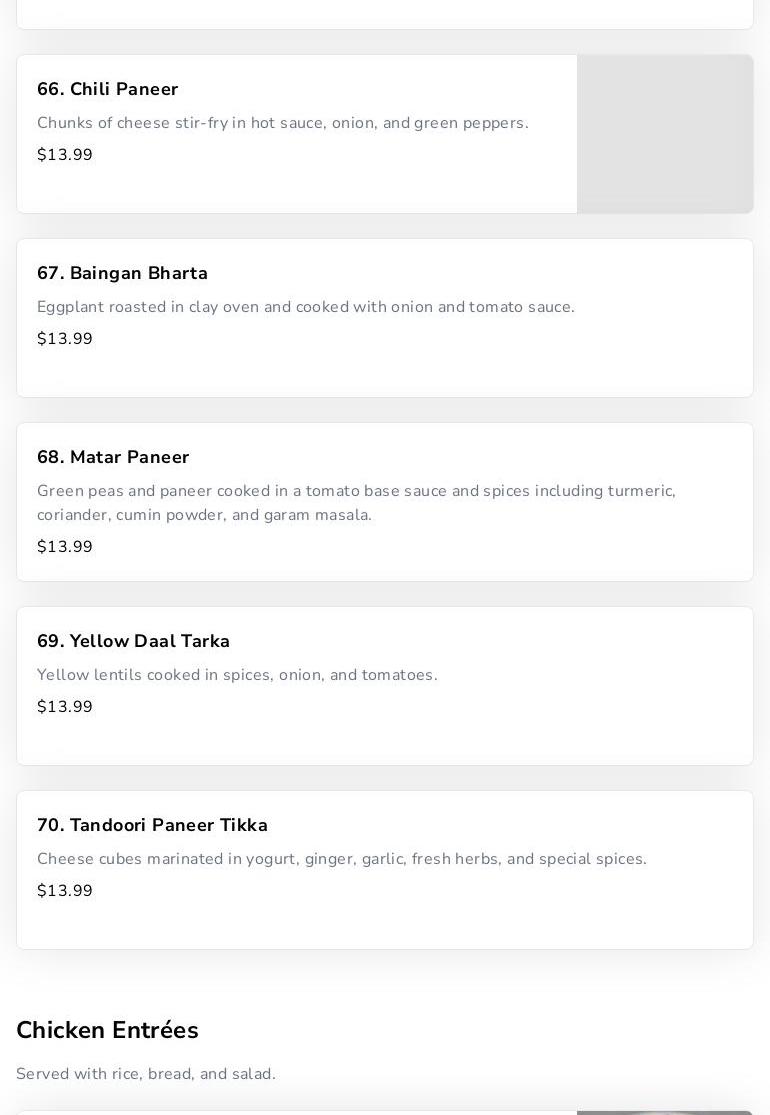Click the Yellow Daal Tarka price
Viewport: 770px width, 1115px height.
[65, 707]
